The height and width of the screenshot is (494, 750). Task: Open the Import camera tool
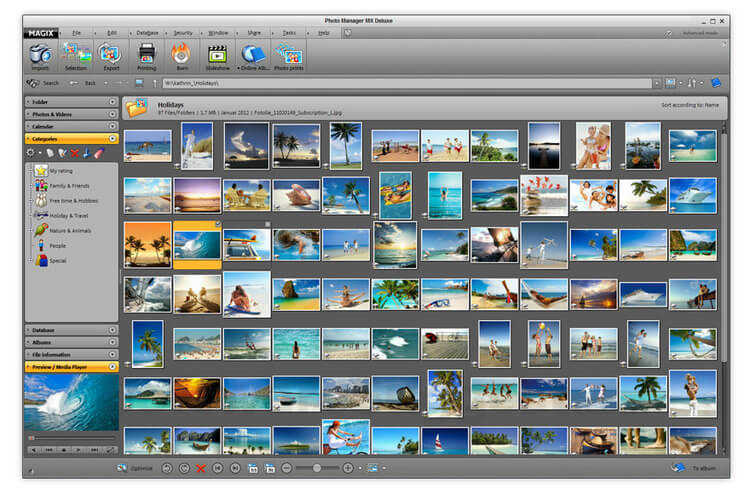click(41, 55)
